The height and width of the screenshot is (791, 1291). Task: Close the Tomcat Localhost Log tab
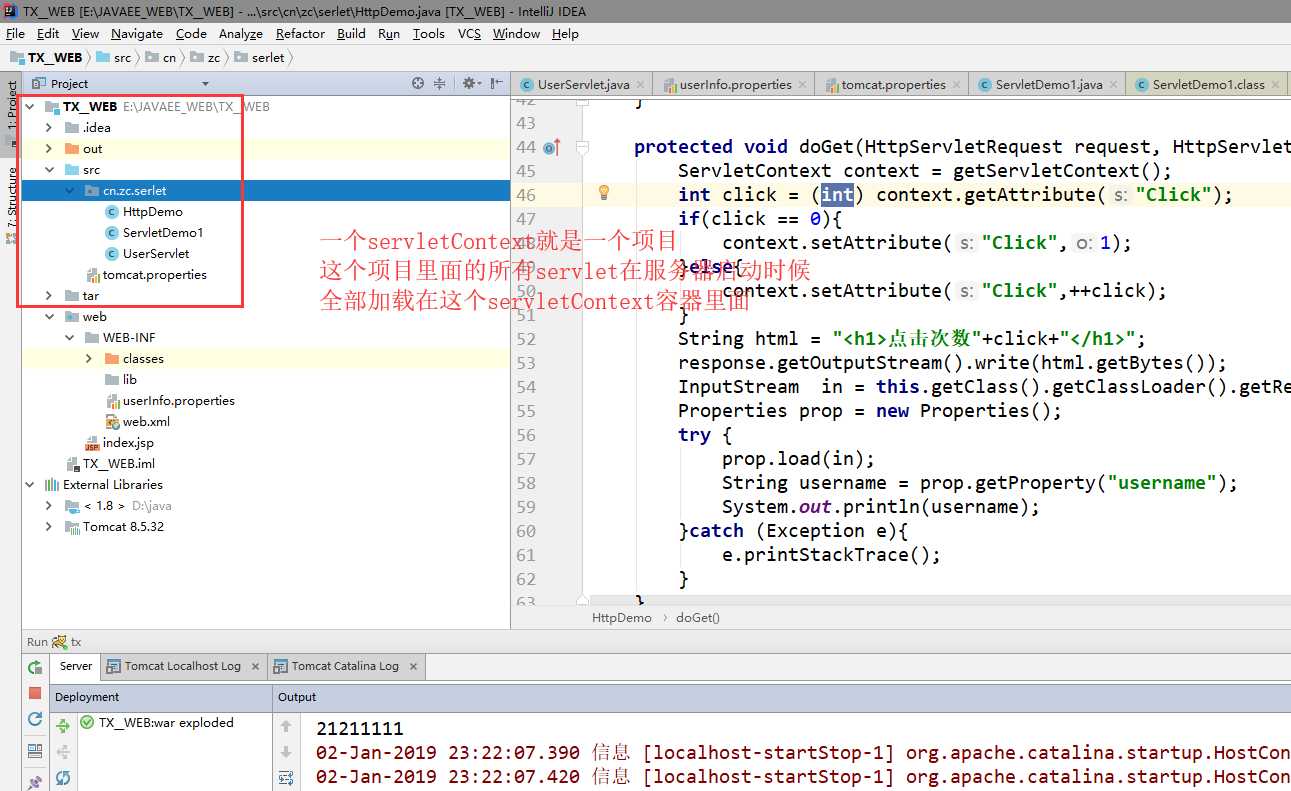(255, 666)
